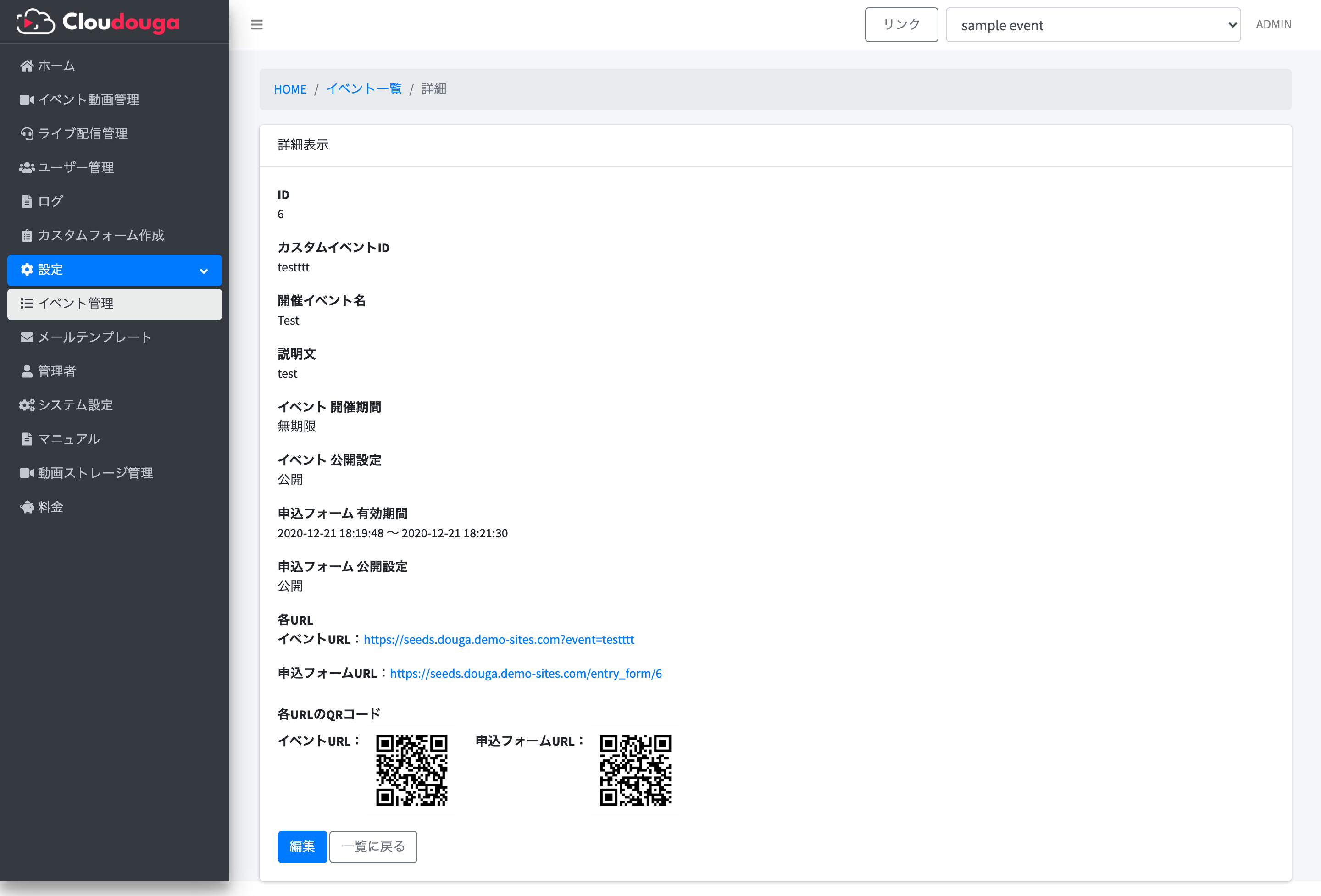Open メールテンプレート in sidebar
The image size is (1321, 896).
tap(114, 337)
